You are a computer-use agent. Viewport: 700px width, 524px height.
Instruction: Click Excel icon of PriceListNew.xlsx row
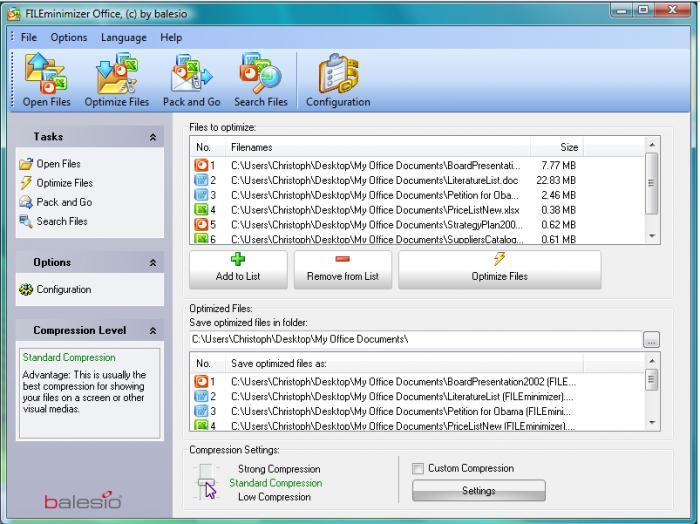(x=201, y=210)
